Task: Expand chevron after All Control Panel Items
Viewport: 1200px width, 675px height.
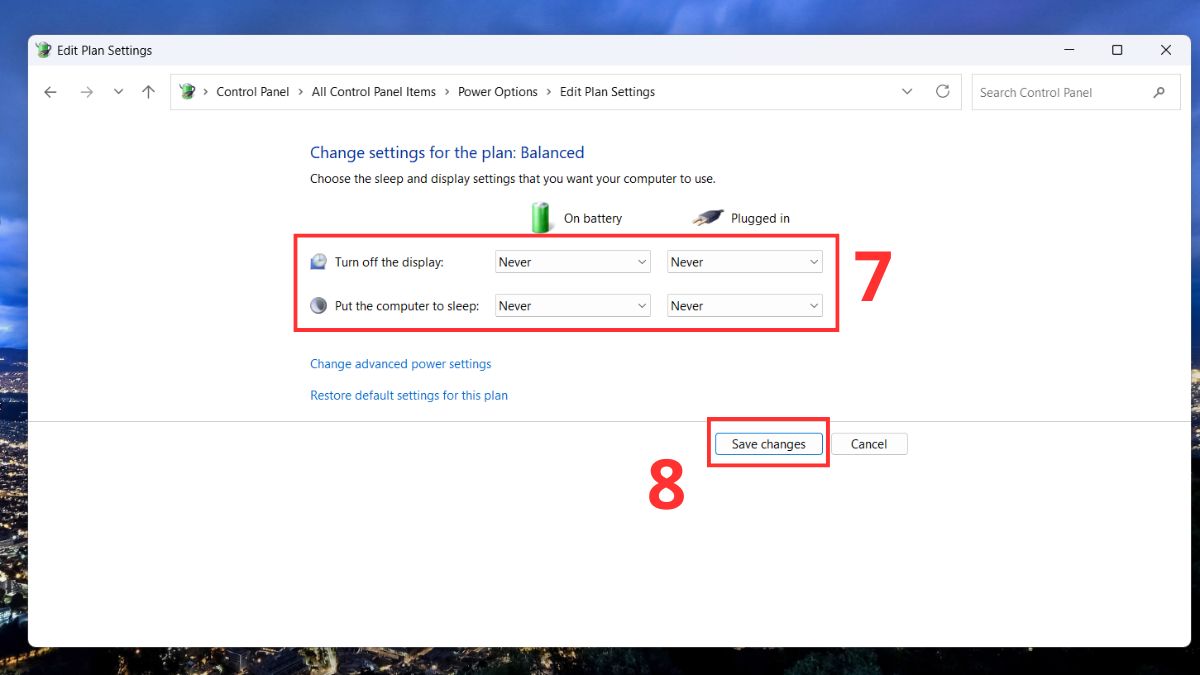Action: point(447,92)
